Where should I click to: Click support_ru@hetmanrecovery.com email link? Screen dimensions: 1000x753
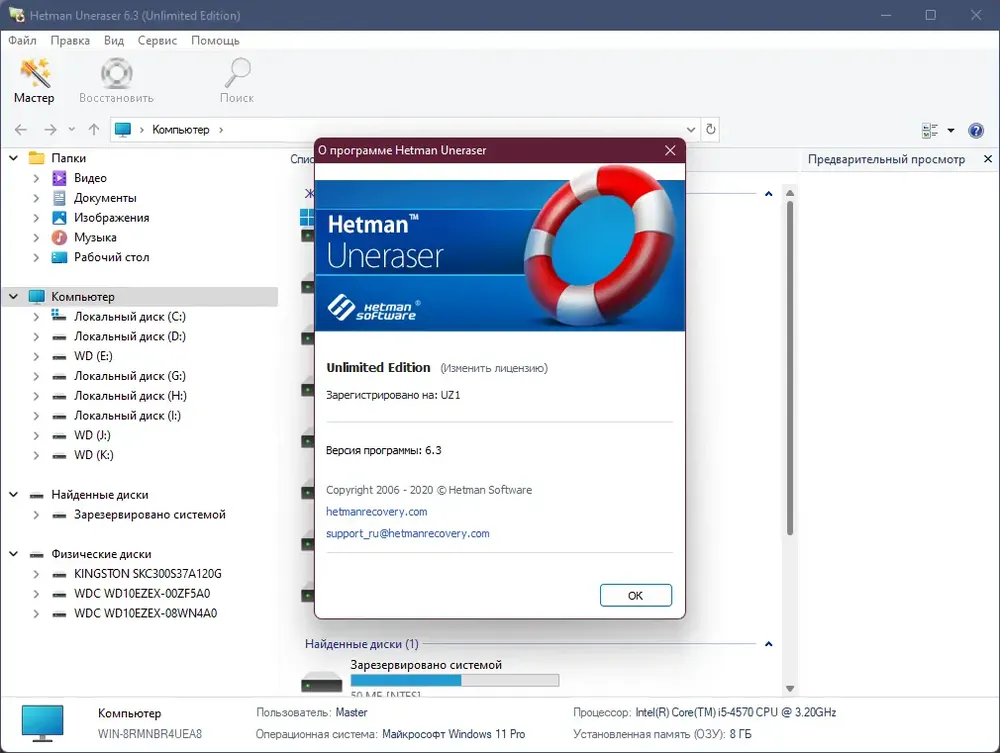408,533
